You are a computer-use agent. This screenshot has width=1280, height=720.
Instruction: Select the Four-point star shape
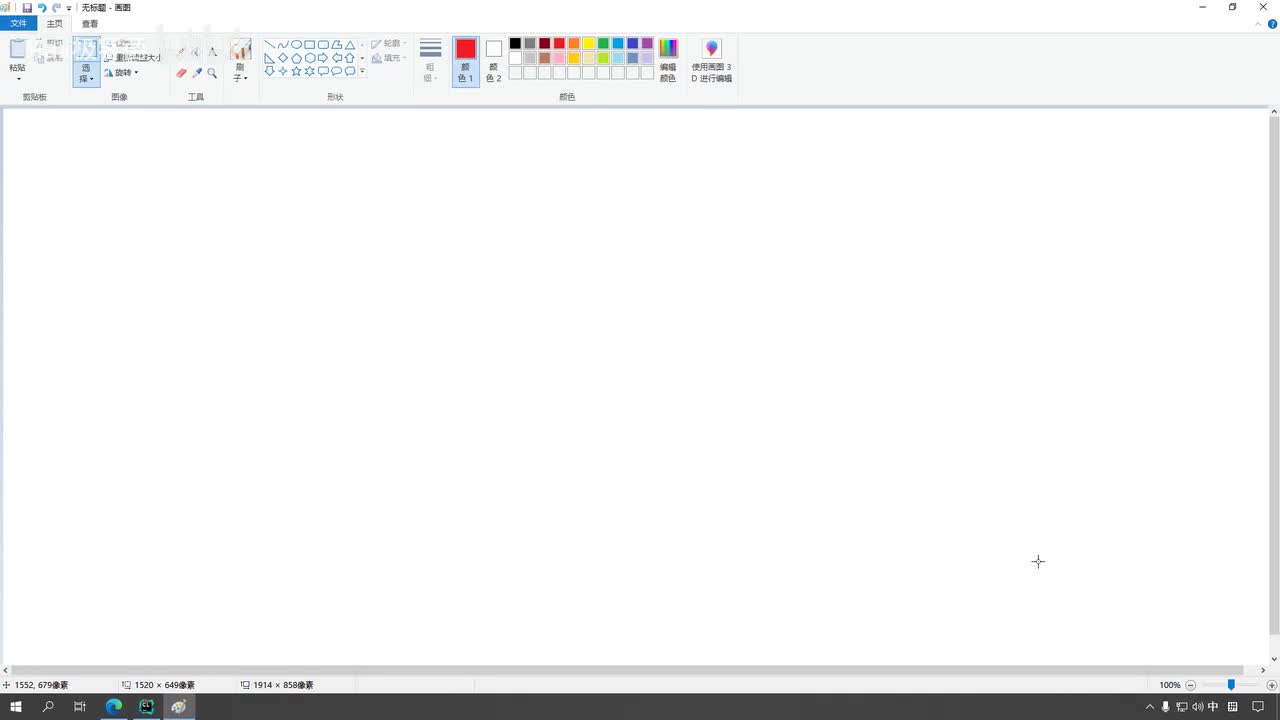[x=283, y=71]
